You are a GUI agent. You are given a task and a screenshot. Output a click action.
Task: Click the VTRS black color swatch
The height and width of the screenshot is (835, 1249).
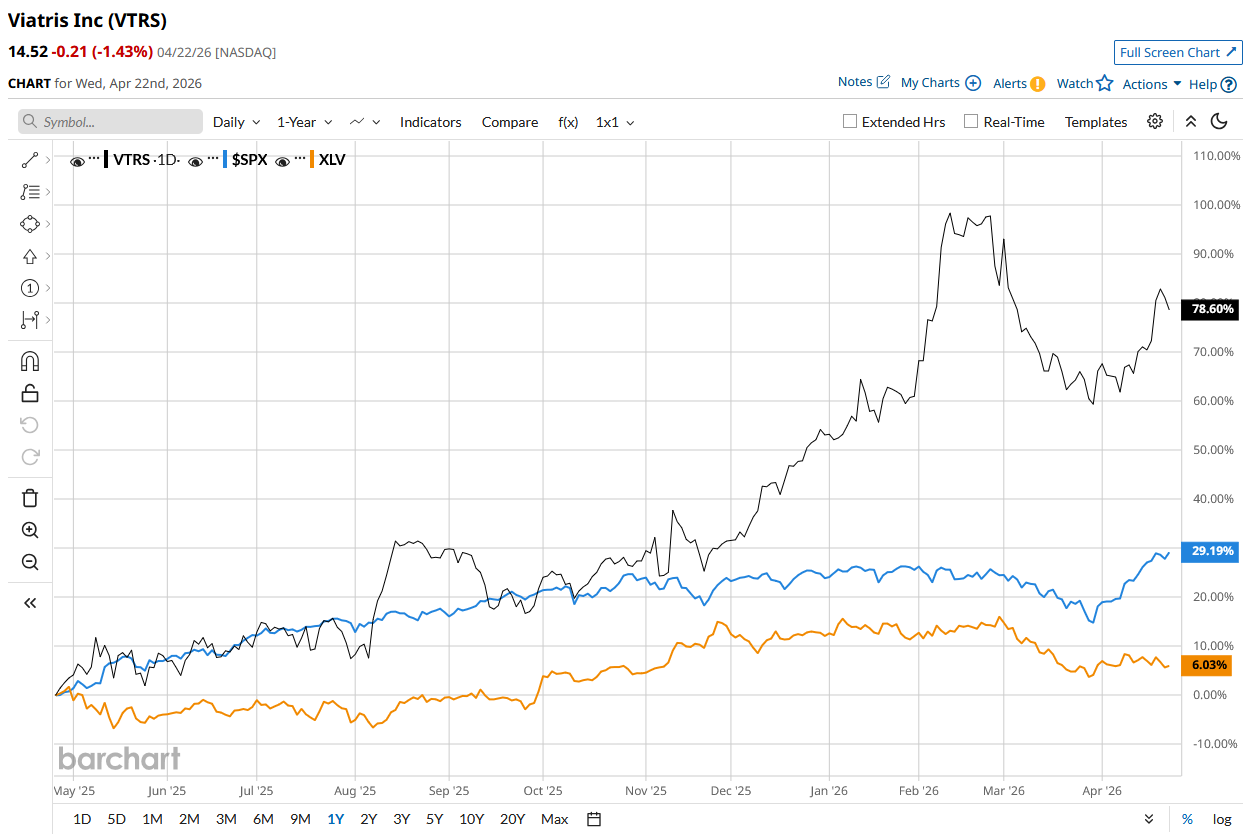coord(107,159)
